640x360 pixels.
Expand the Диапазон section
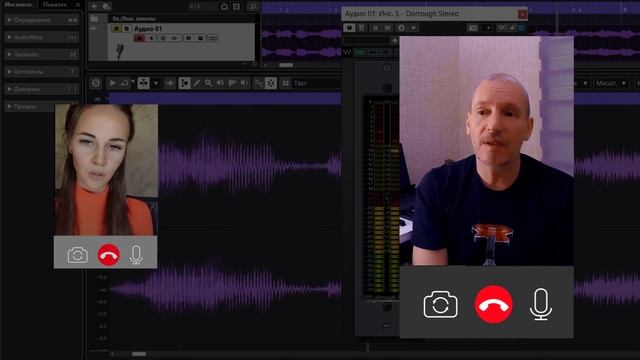tap(41, 89)
